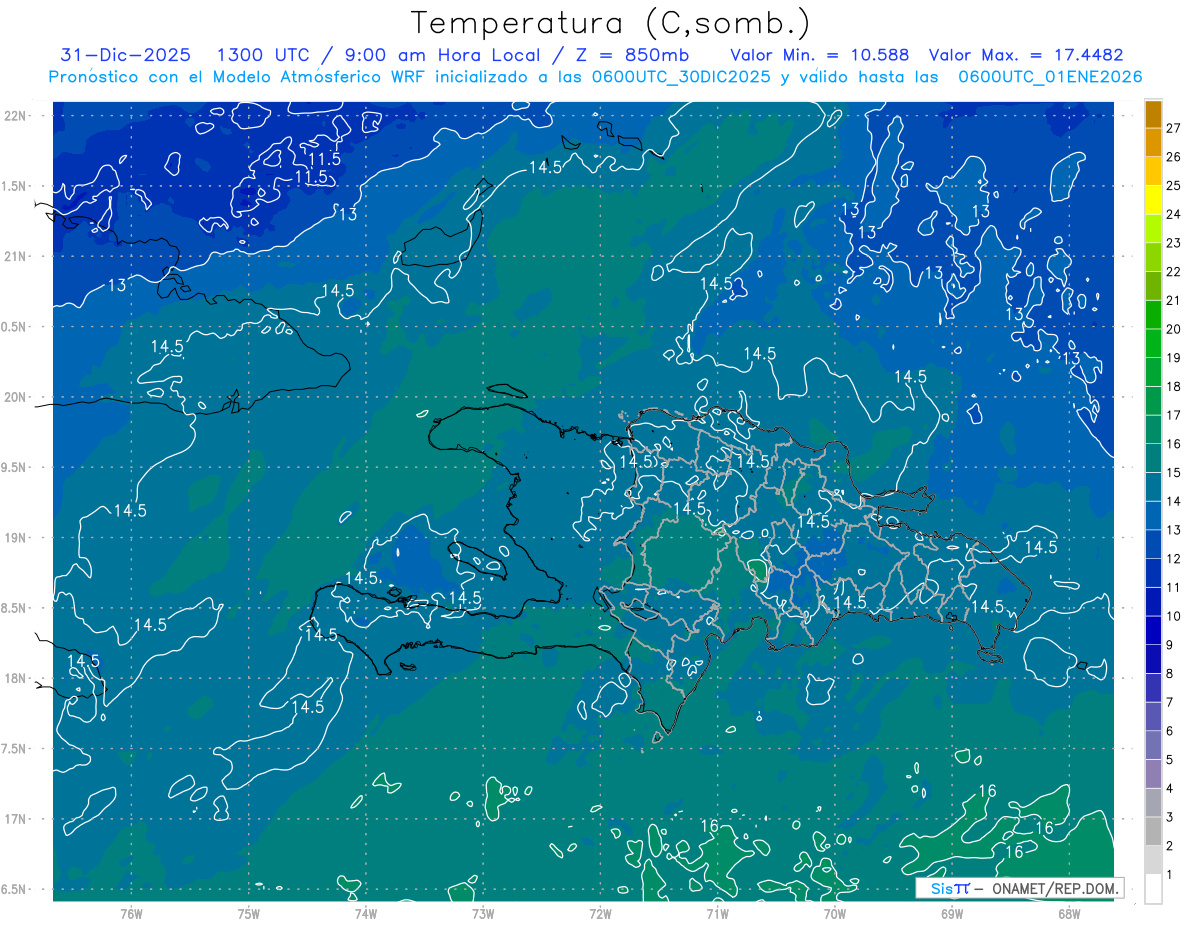Image resolution: width=1200 pixels, height=927 pixels.
Task: Click the '6.5N' latitude axis label
Action: (14, 890)
